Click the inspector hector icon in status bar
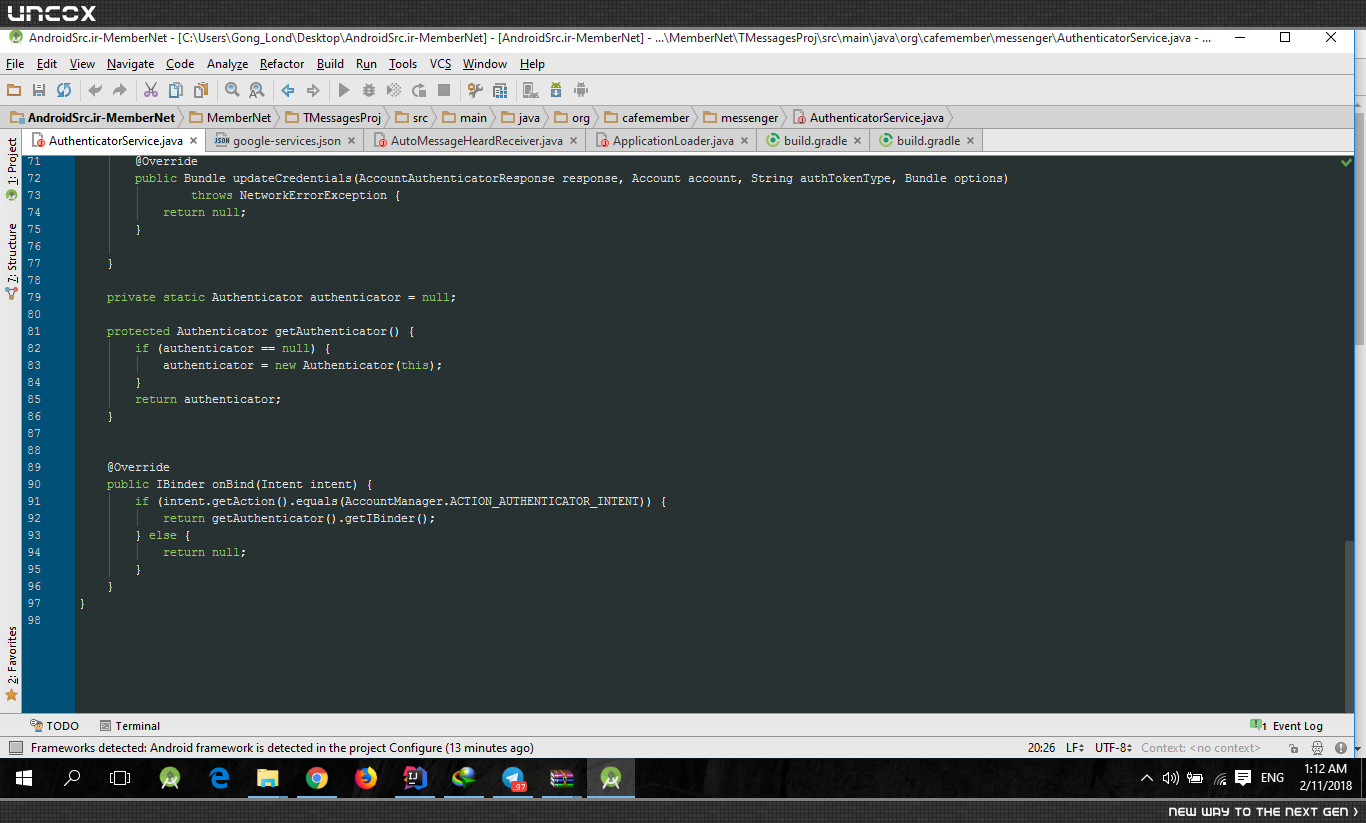 pos(1318,748)
